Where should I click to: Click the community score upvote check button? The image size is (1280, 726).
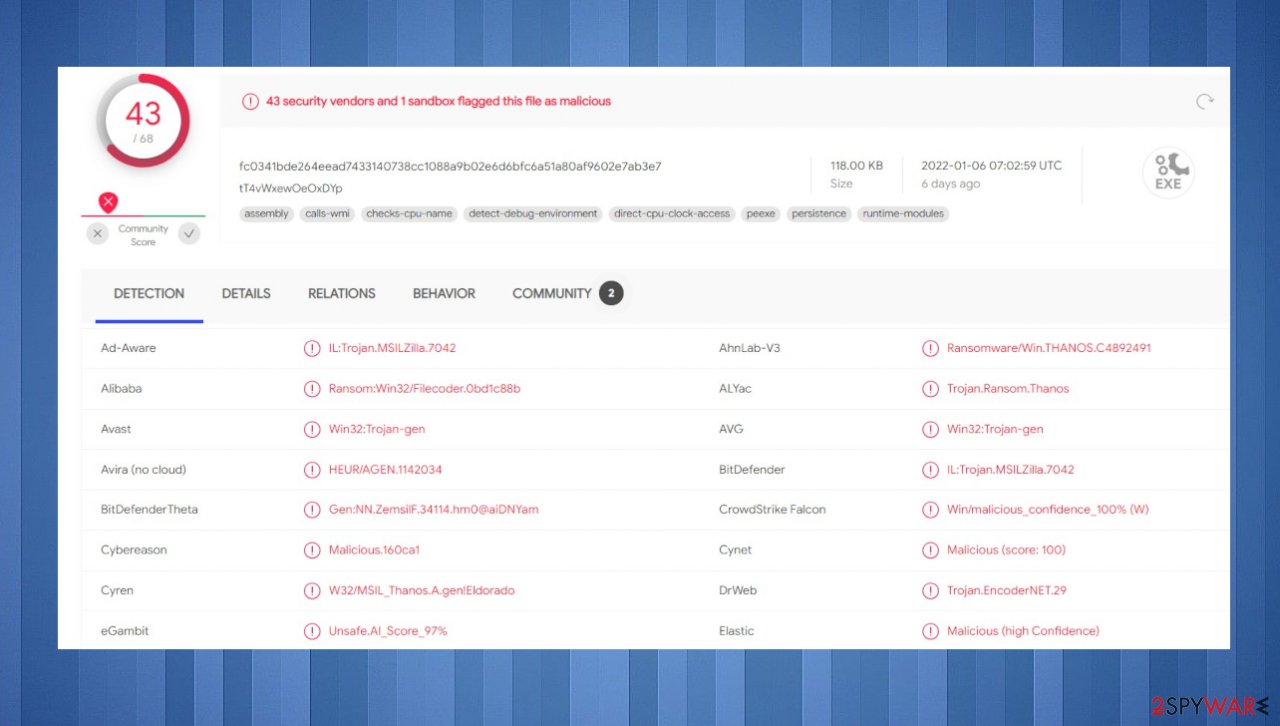pyautogui.click(x=189, y=234)
